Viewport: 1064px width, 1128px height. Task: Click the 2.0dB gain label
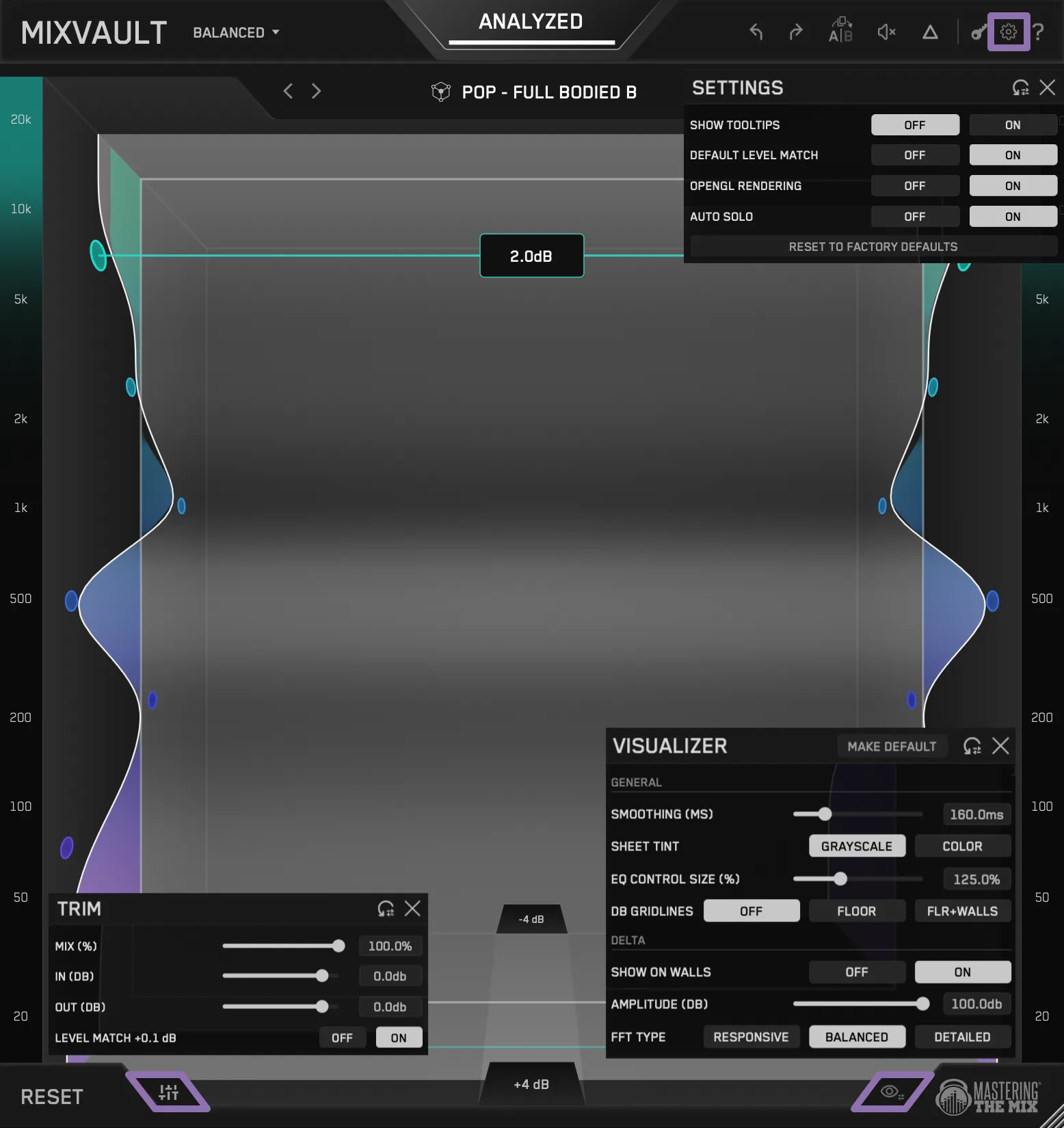click(x=531, y=256)
